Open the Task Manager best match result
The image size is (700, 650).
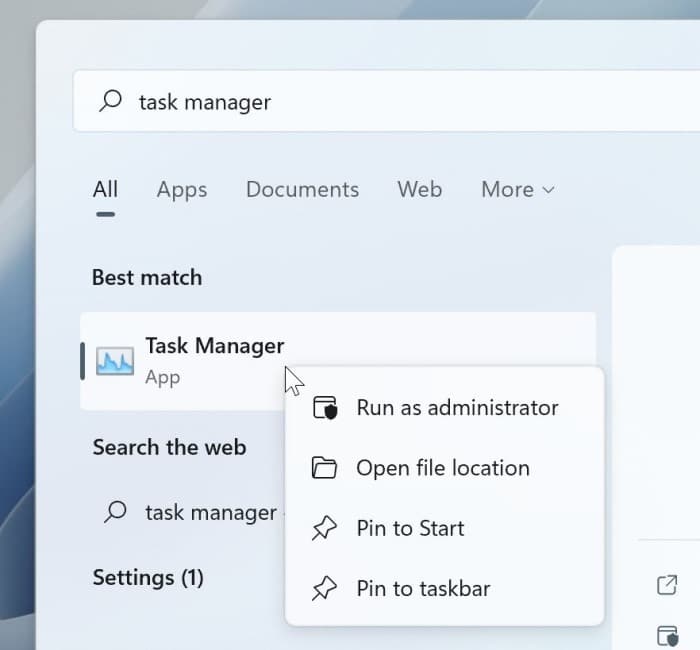click(338, 361)
